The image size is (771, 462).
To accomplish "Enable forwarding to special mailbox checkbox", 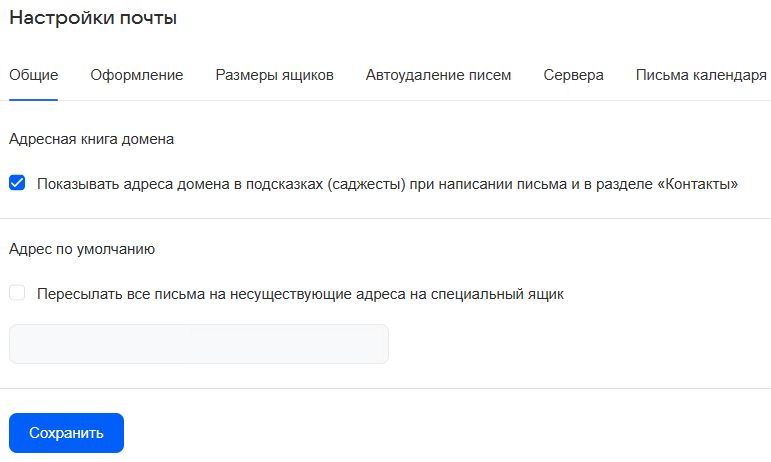I will pos(17,293).
